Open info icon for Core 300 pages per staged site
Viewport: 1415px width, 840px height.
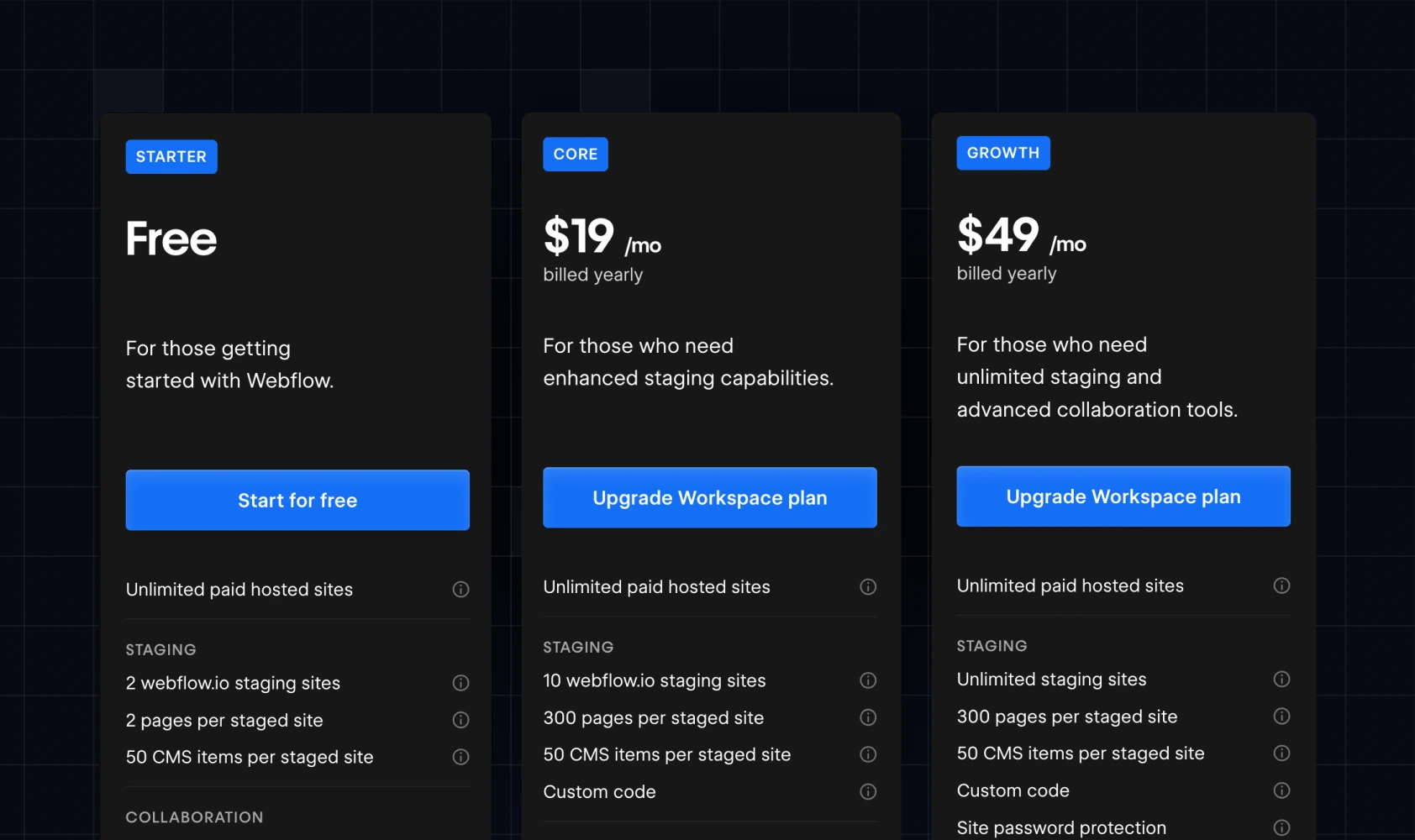[868, 717]
